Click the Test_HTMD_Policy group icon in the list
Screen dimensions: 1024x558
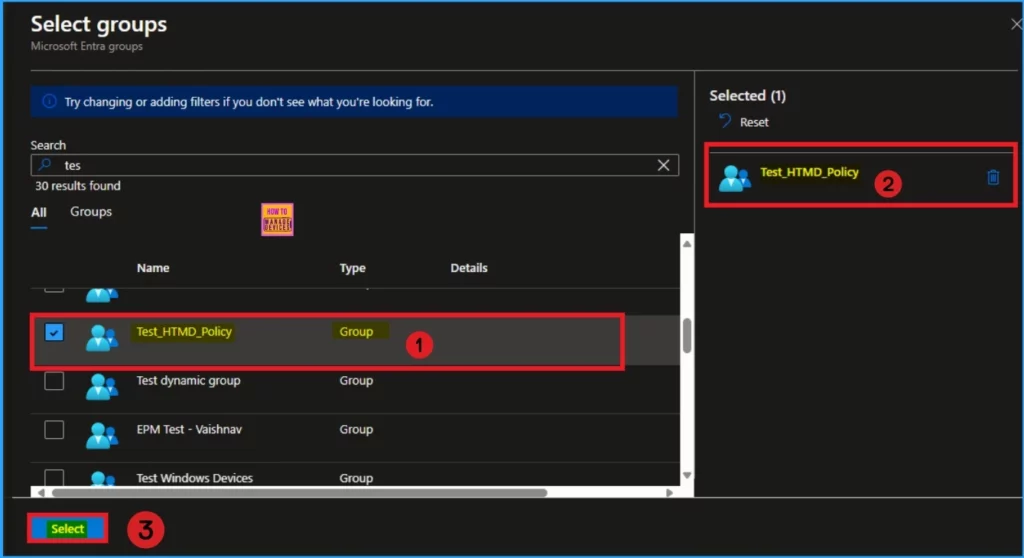(x=102, y=338)
